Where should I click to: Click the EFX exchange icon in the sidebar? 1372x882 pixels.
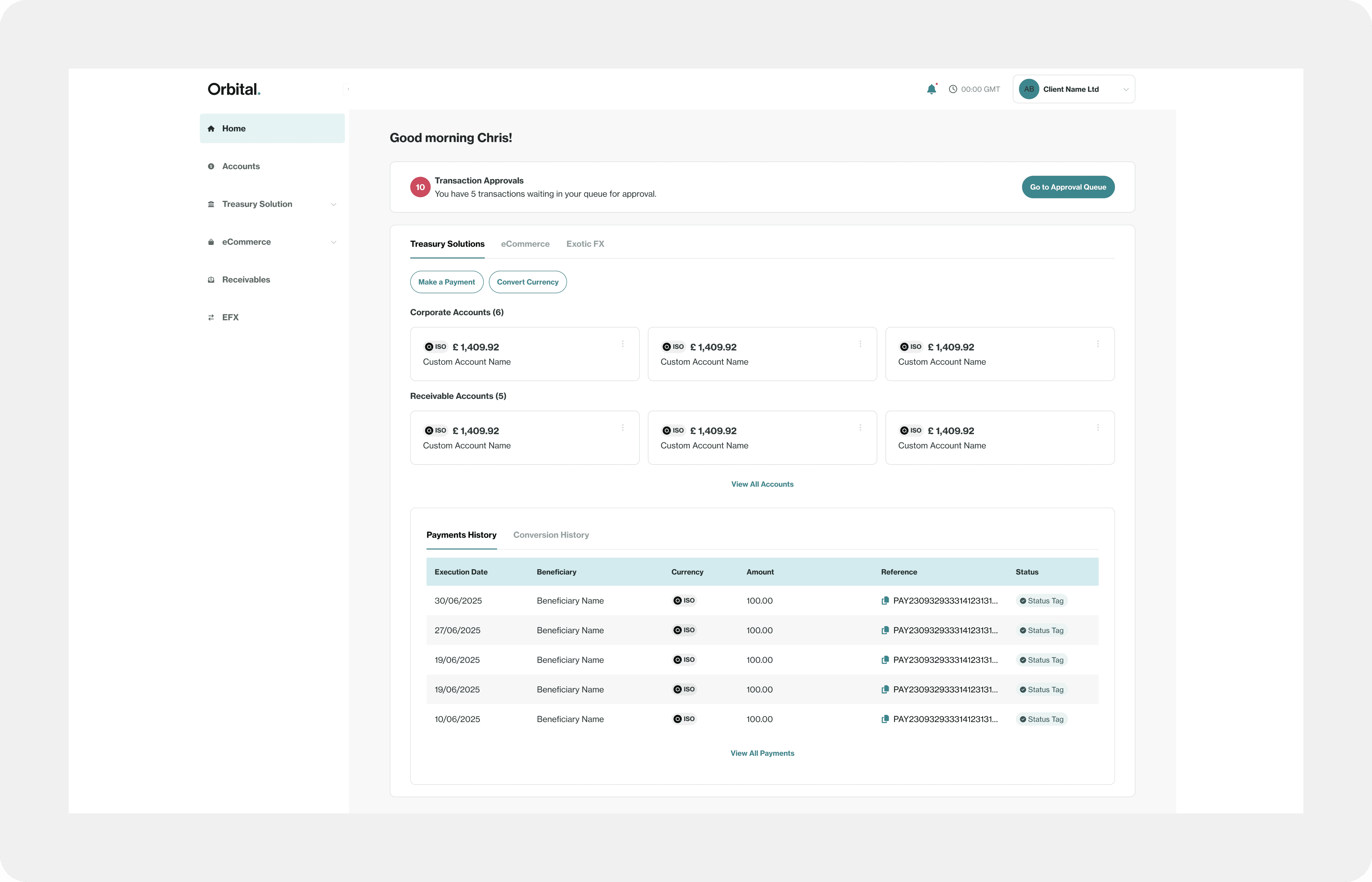(211, 317)
